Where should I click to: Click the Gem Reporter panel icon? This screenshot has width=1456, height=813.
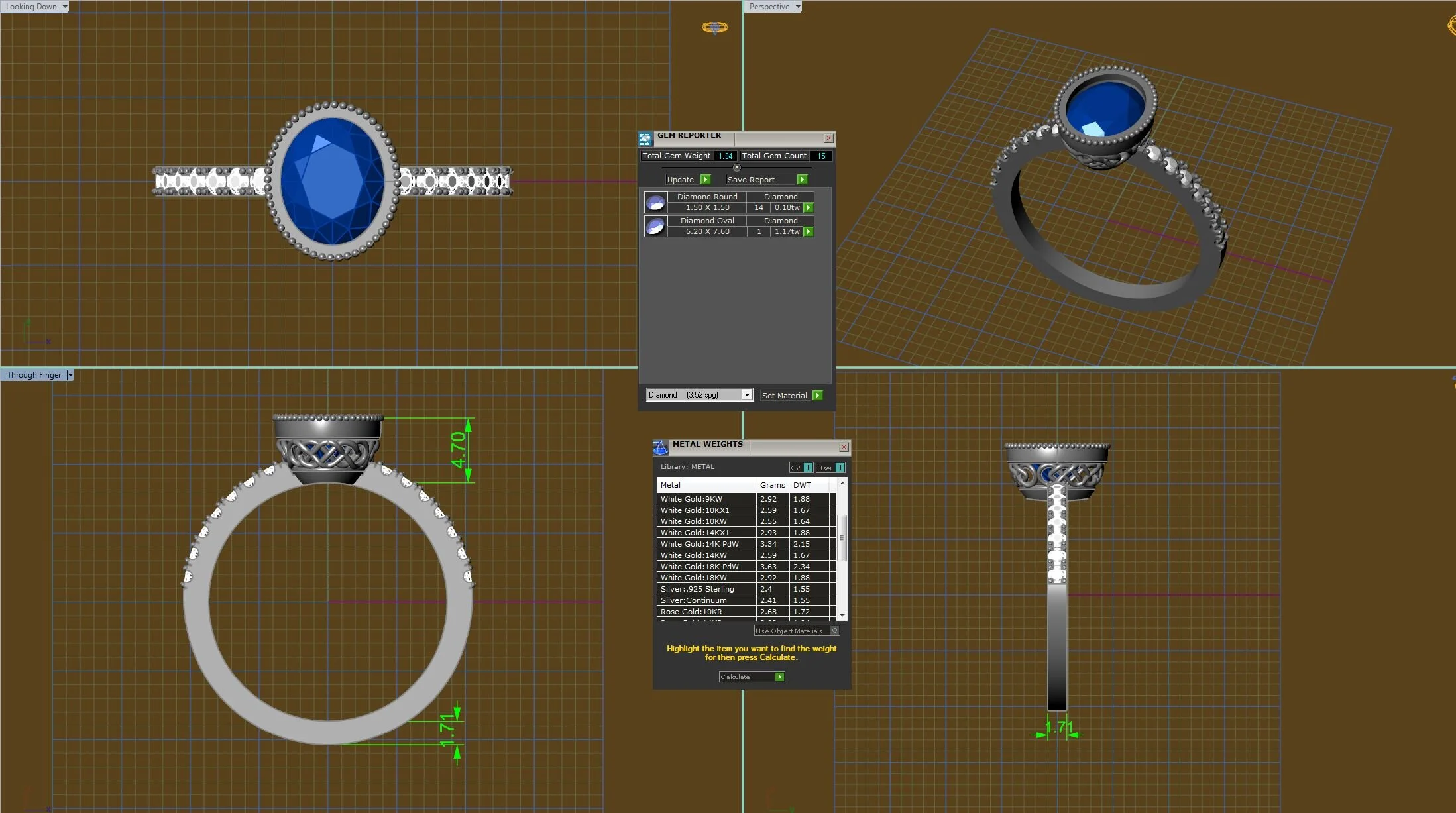(645, 138)
